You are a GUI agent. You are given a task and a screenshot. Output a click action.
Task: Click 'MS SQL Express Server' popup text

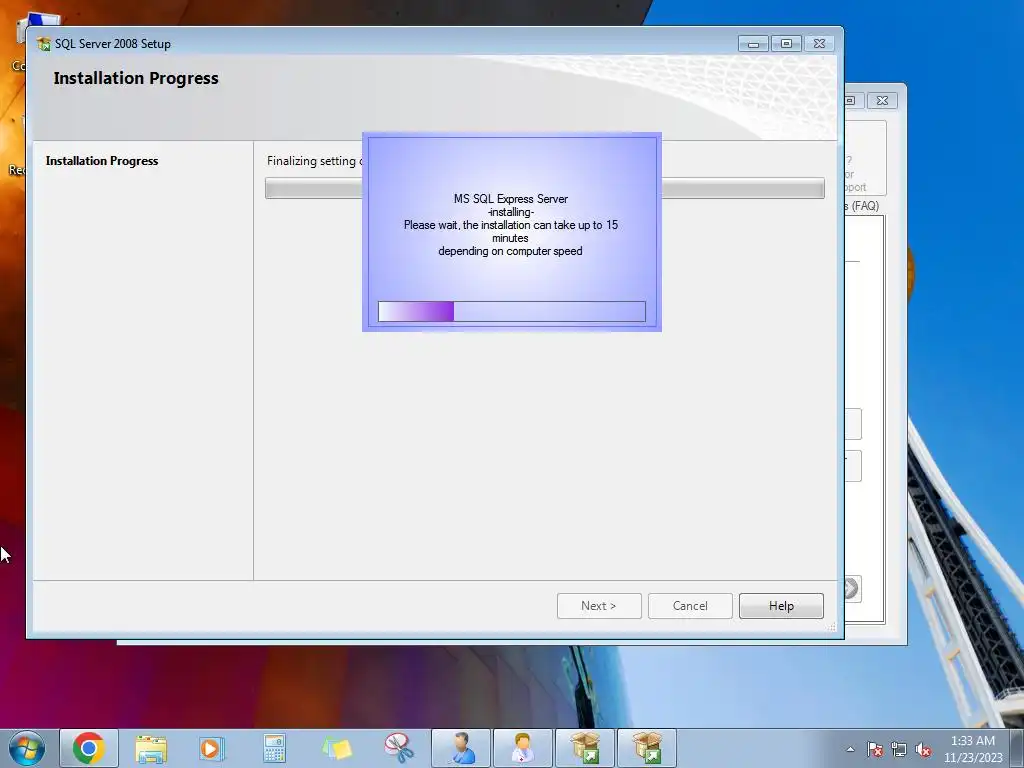(x=511, y=199)
